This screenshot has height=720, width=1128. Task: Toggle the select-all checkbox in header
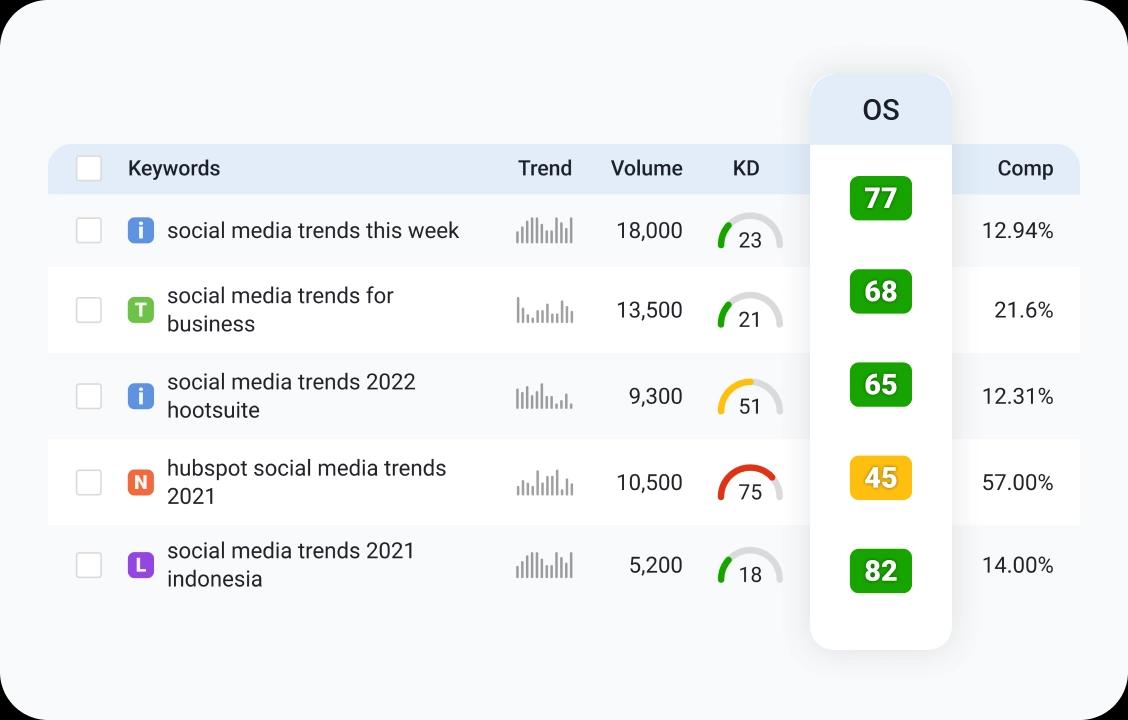pyautogui.click(x=89, y=168)
